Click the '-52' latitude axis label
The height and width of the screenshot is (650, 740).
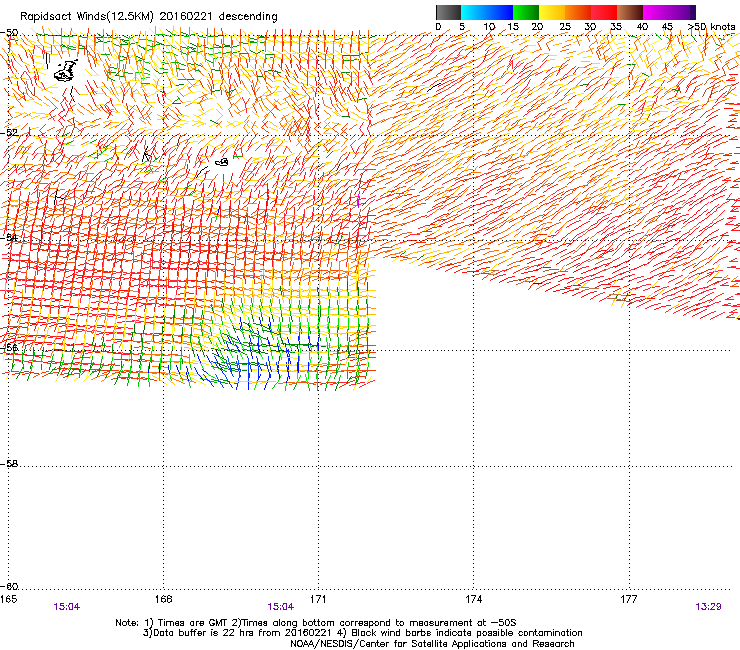(x=9, y=133)
